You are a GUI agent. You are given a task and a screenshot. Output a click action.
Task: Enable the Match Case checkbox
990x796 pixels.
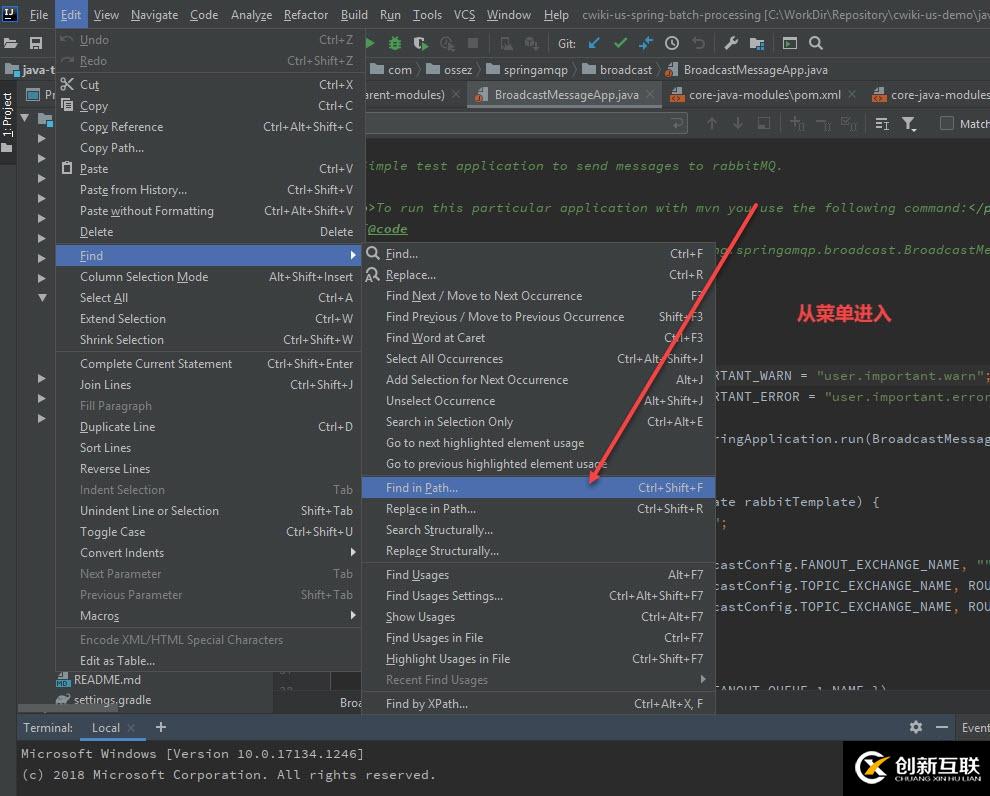(946, 121)
